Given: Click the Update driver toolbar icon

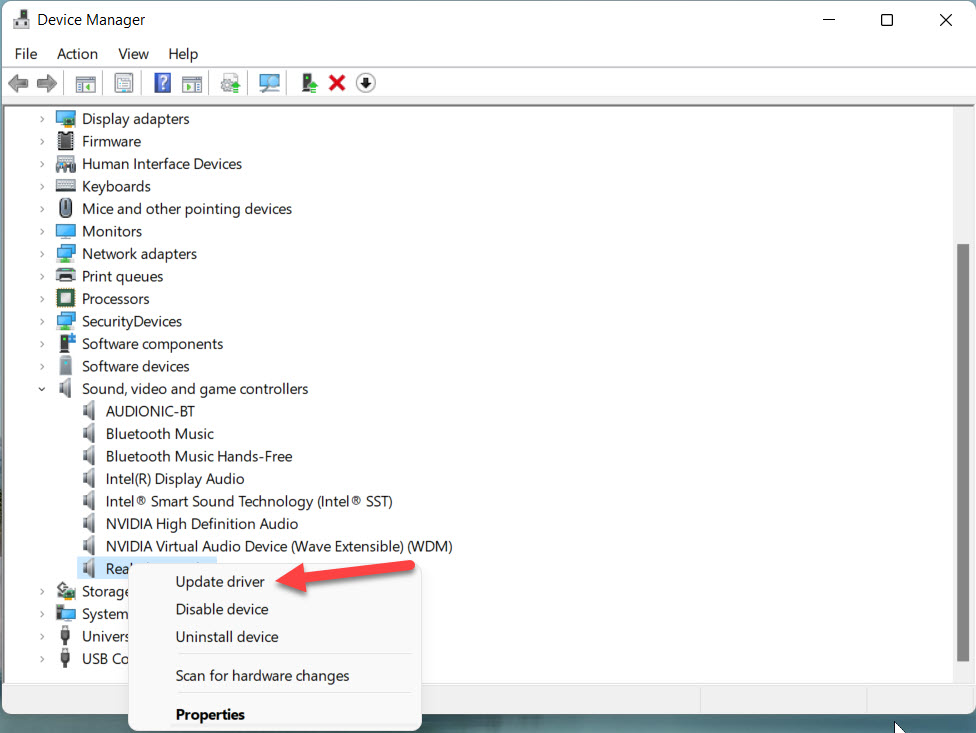Looking at the screenshot, I should point(229,82).
